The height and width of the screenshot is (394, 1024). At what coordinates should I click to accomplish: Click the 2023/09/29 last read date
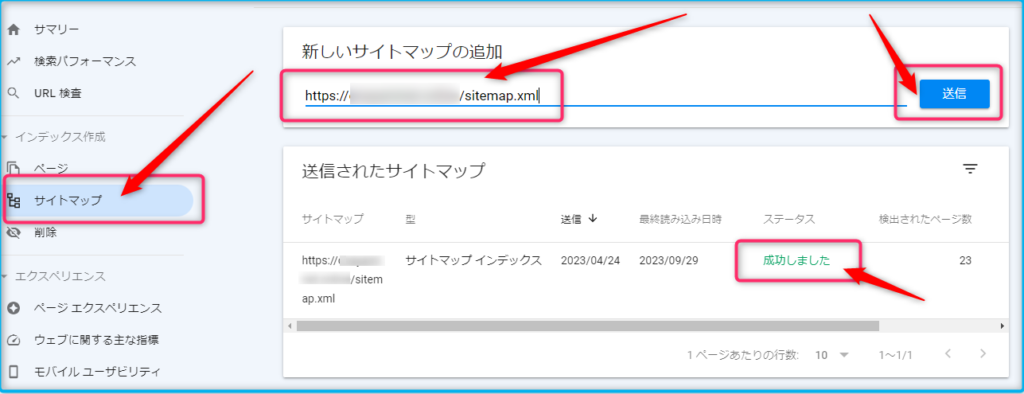(x=669, y=260)
